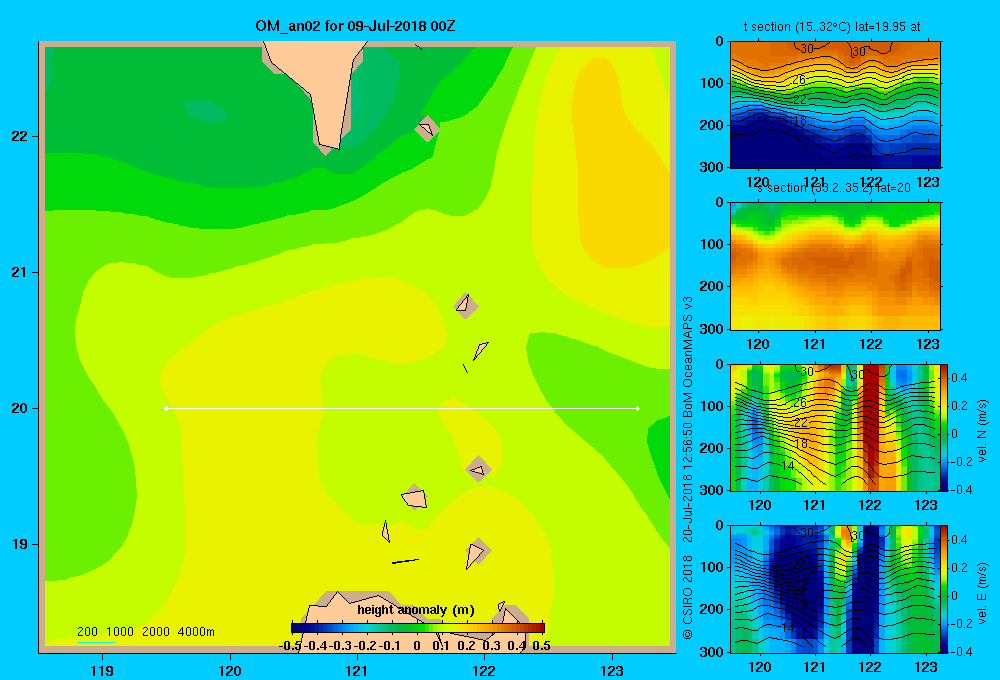Click the map title OM_an02 for 09-Jul-2018 00Z

(355, 26)
